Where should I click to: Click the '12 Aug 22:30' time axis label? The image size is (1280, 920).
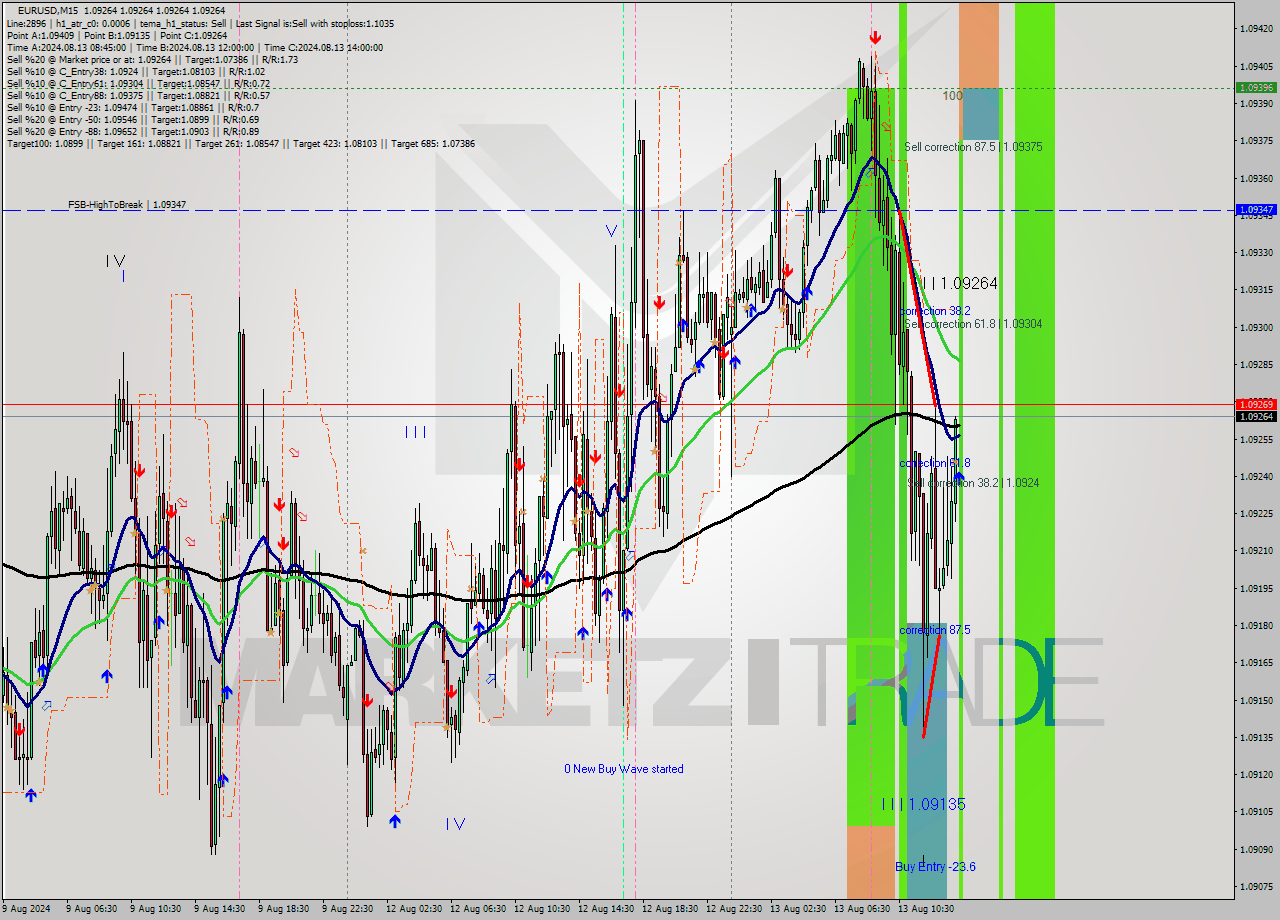point(734,909)
